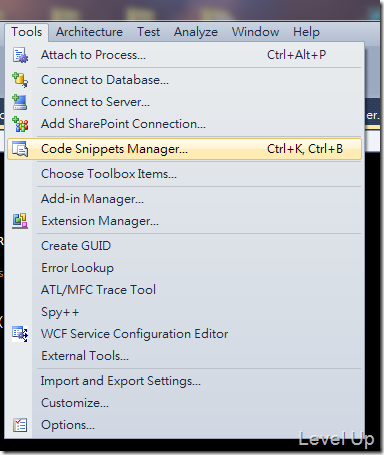The image size is (384, 455).
Task: Click the Options checklist icon
Action: click(x=20, y=425)
